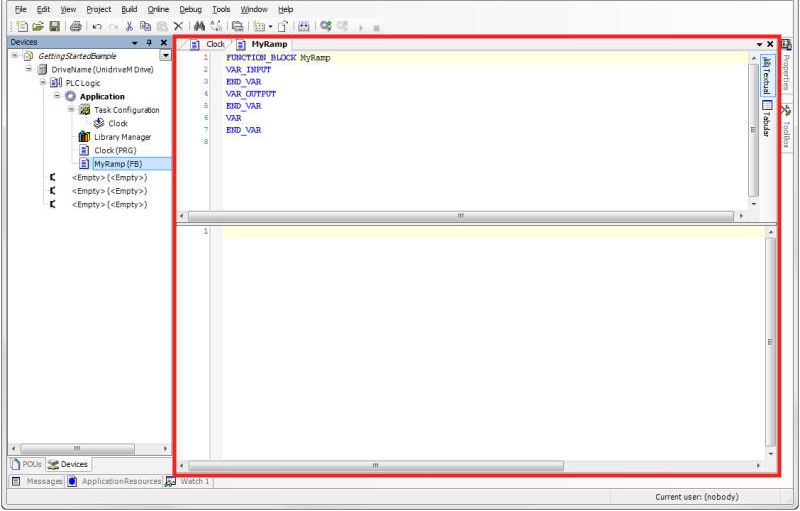Open the Messages bottom tab
Viewport: 800px width, 511px height.
(37, 481)
